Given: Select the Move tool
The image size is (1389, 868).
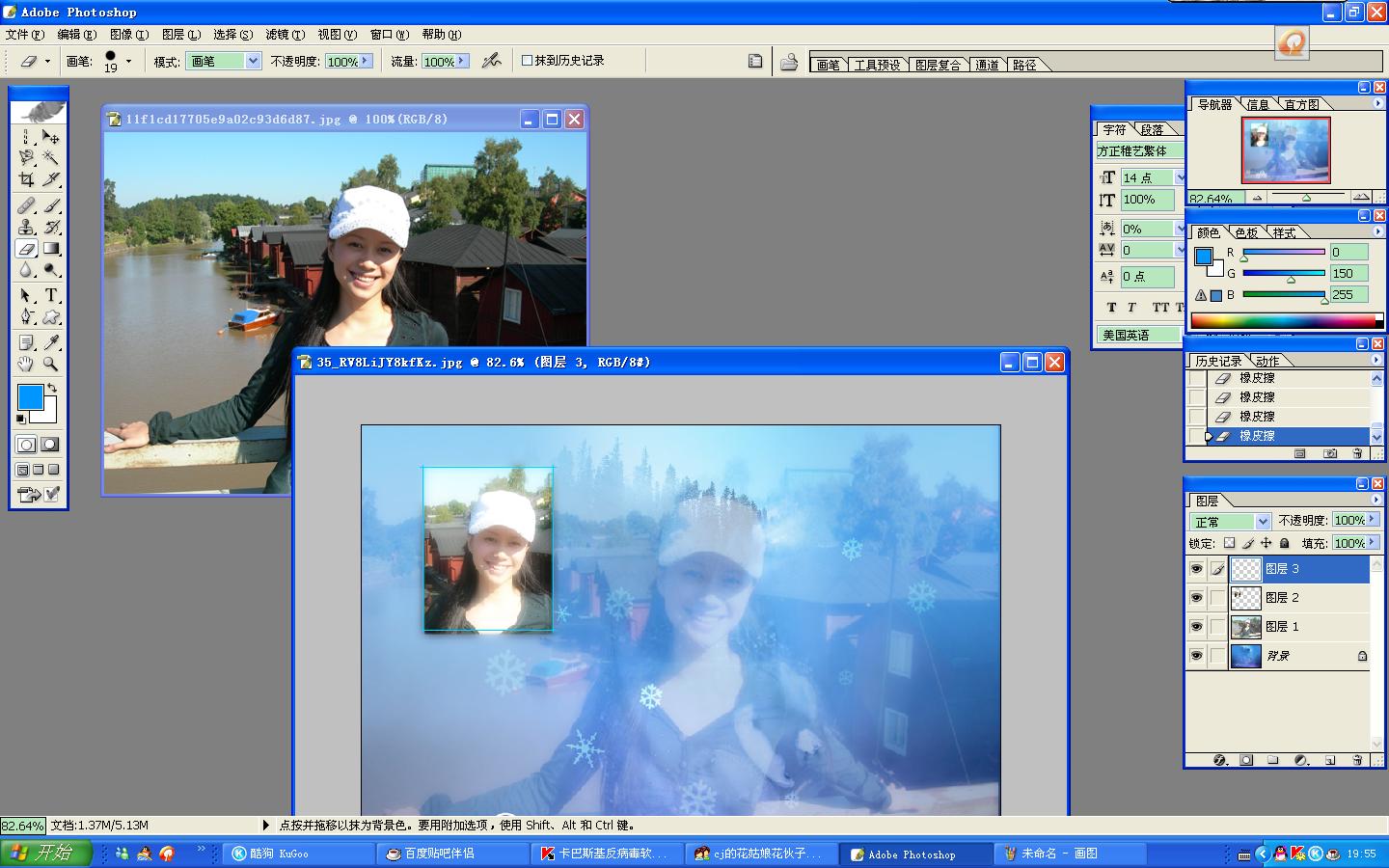Looking at the screenshot, I should (x=51, y=136).
